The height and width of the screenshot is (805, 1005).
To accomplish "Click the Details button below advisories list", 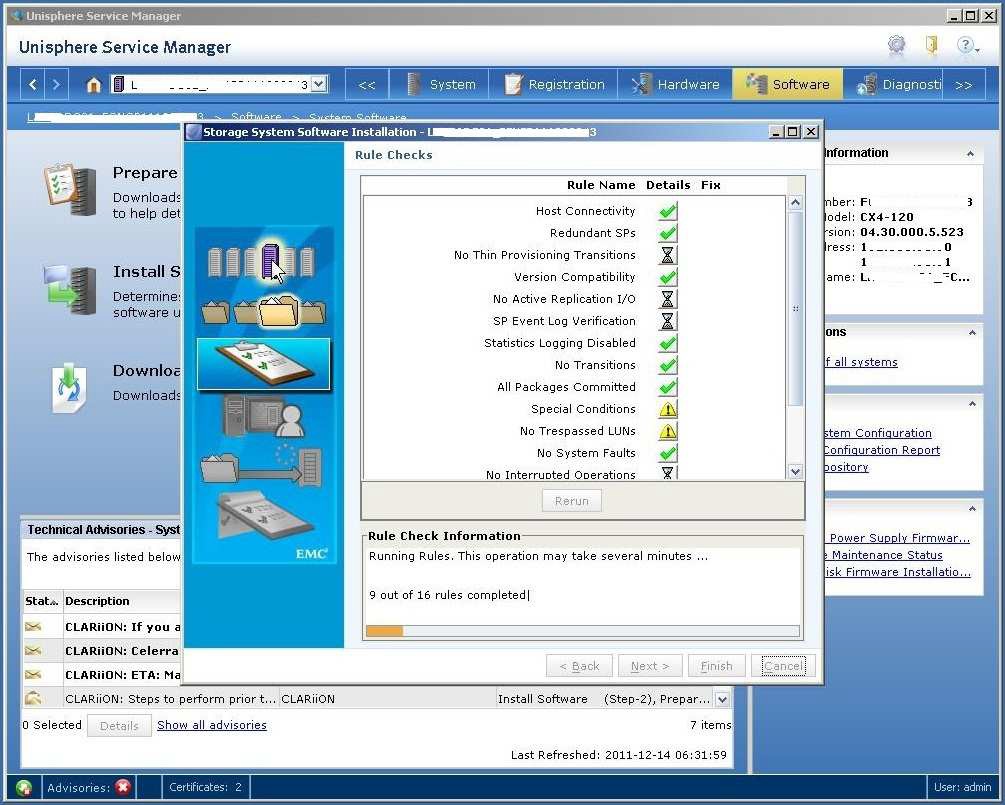I will (x=119, y=726).
